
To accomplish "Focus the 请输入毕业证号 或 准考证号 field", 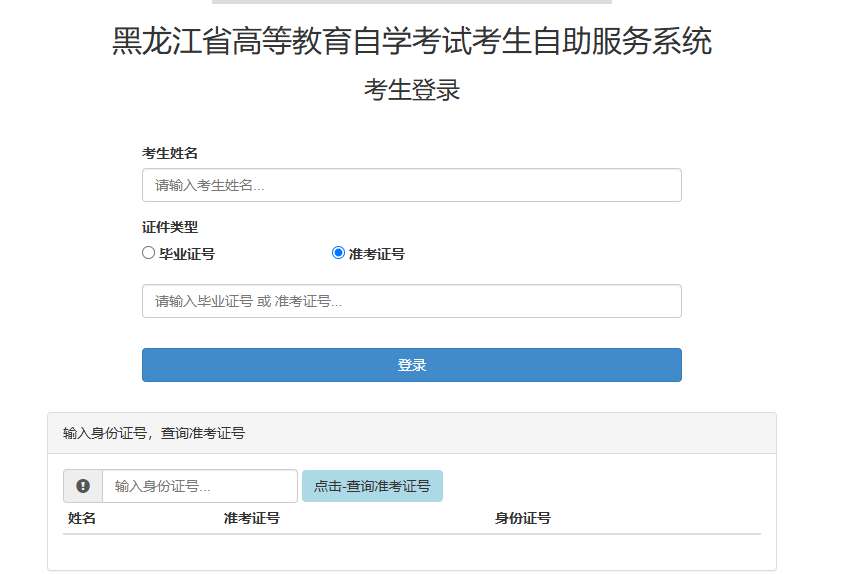I will click(411, 301).
